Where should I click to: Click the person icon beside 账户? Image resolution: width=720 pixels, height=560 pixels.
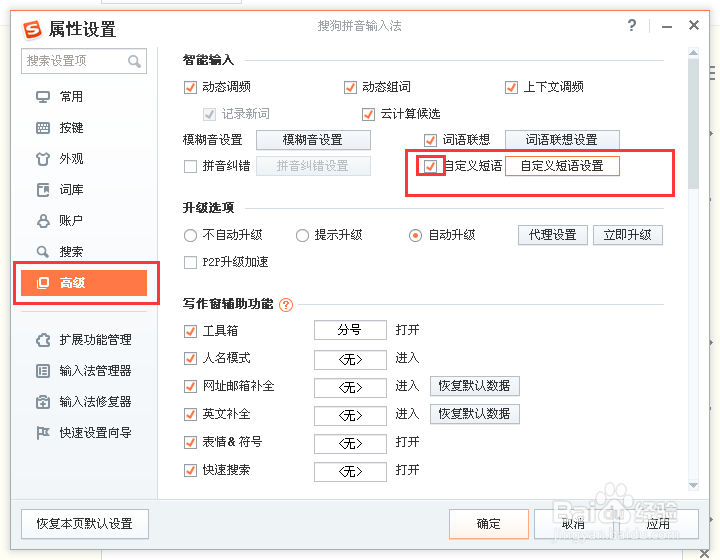click(43, 221)
